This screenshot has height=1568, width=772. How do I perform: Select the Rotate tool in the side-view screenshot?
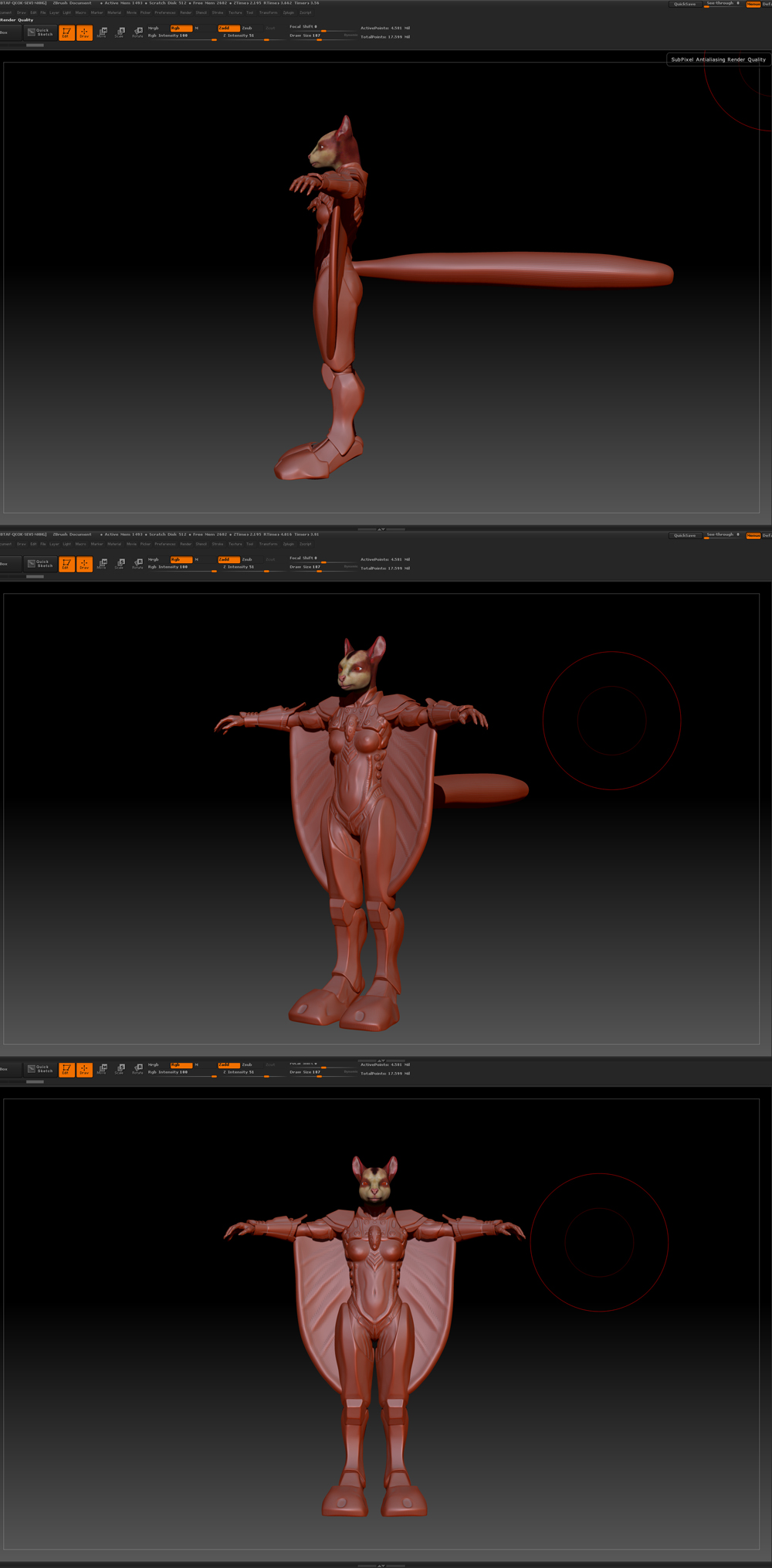point(137,32)
